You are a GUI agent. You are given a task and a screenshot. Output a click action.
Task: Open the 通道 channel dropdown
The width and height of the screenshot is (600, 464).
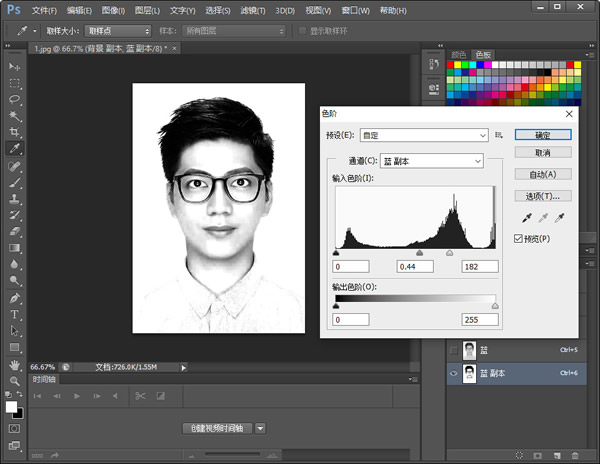coord(430,161)
